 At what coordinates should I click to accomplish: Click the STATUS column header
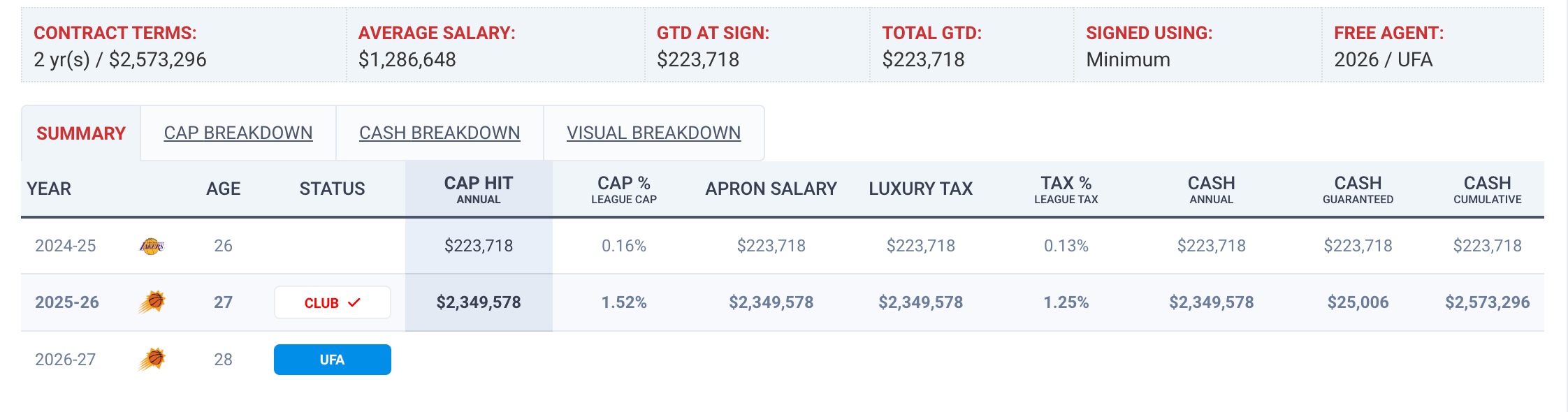[x=332, y=189]
